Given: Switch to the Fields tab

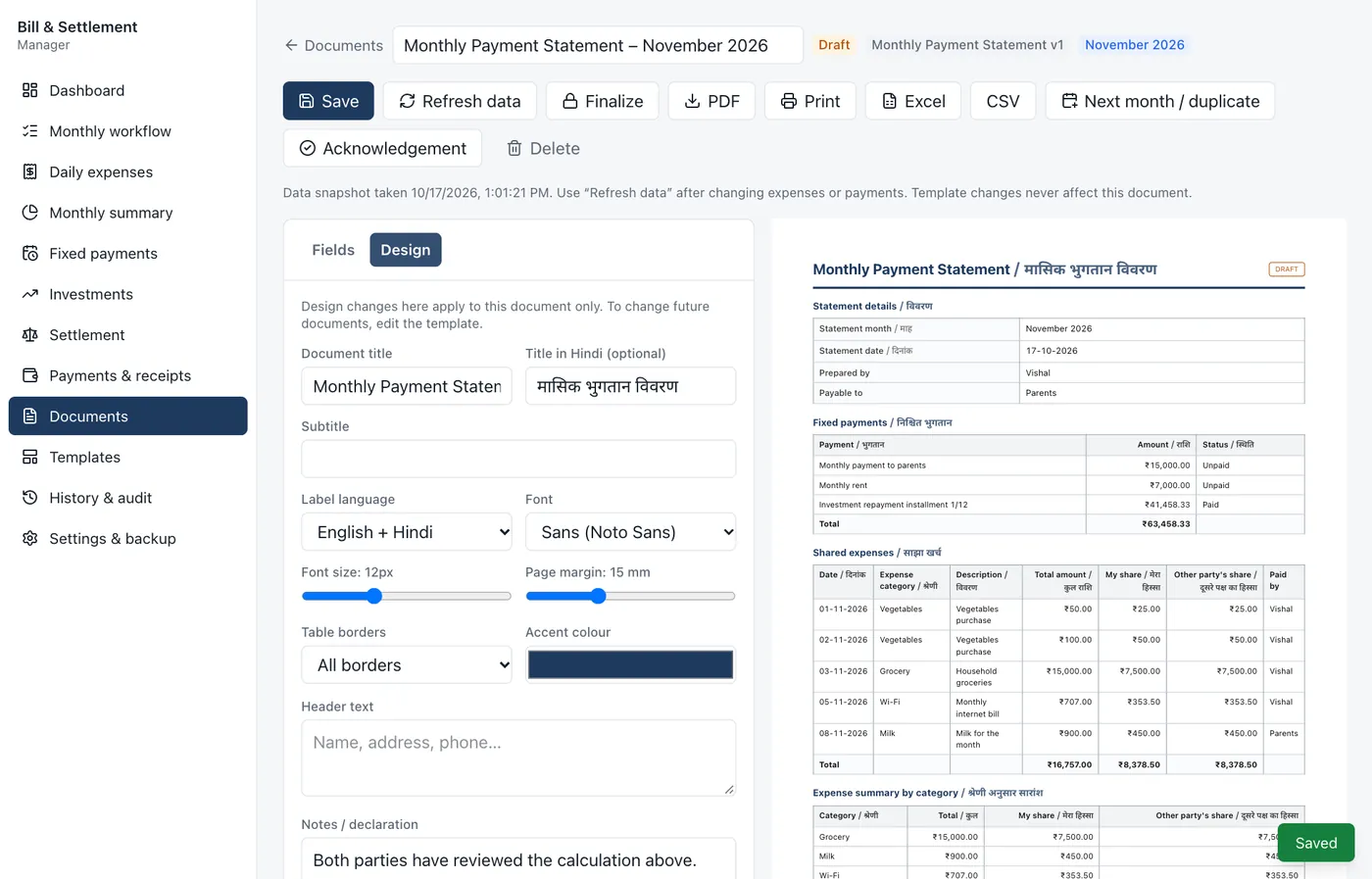Looking at the screenshot, I should tap(333, 250).
